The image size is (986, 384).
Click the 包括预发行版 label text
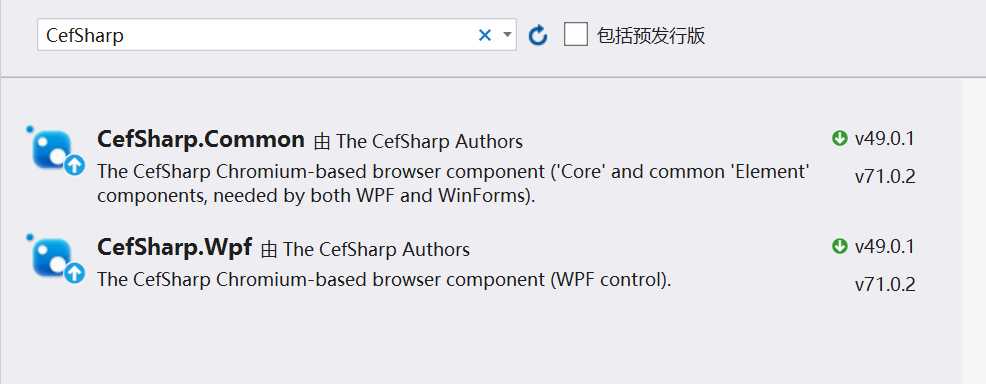coord(651,35)
